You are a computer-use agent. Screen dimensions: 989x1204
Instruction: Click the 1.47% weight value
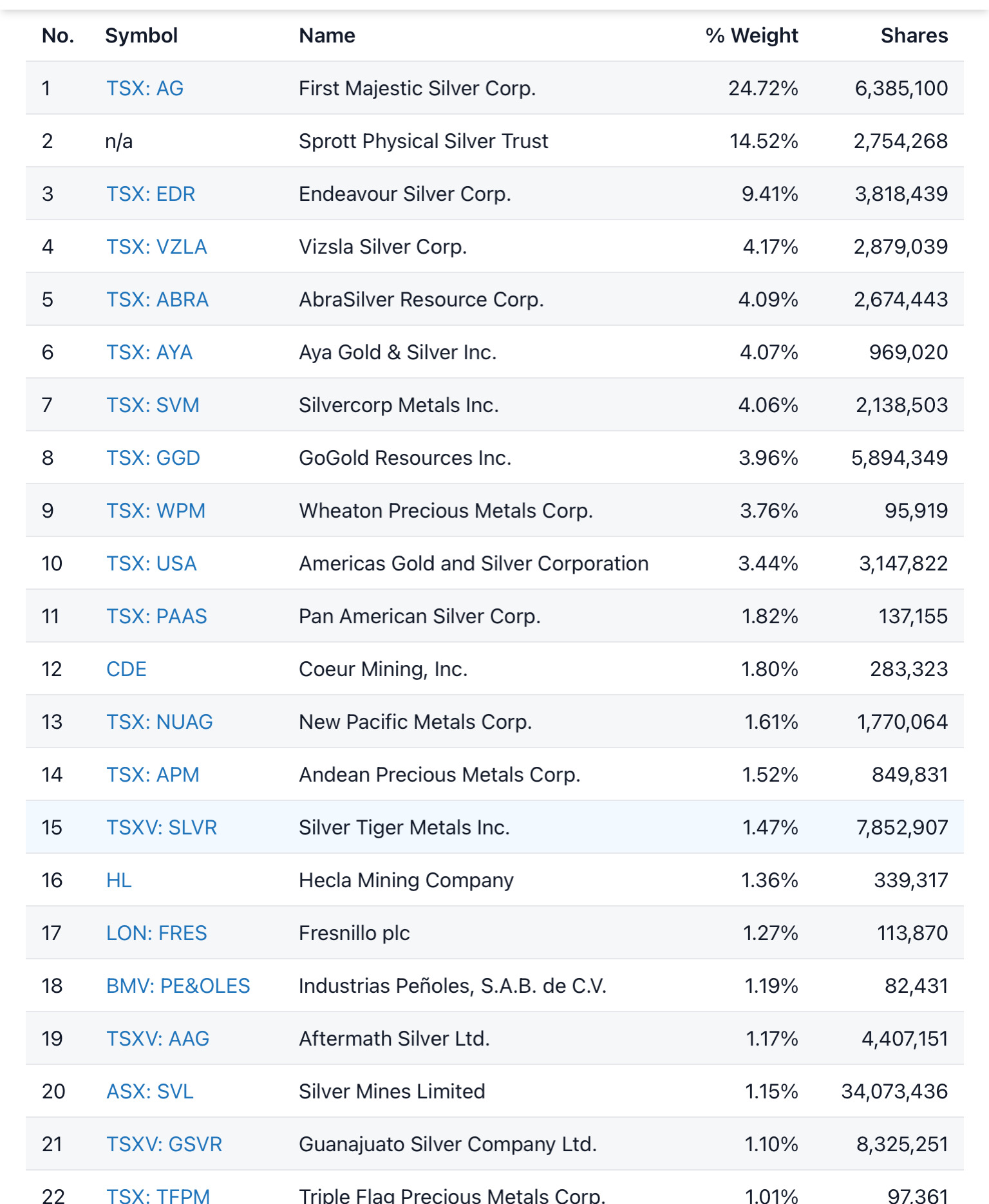click(771, 827)
